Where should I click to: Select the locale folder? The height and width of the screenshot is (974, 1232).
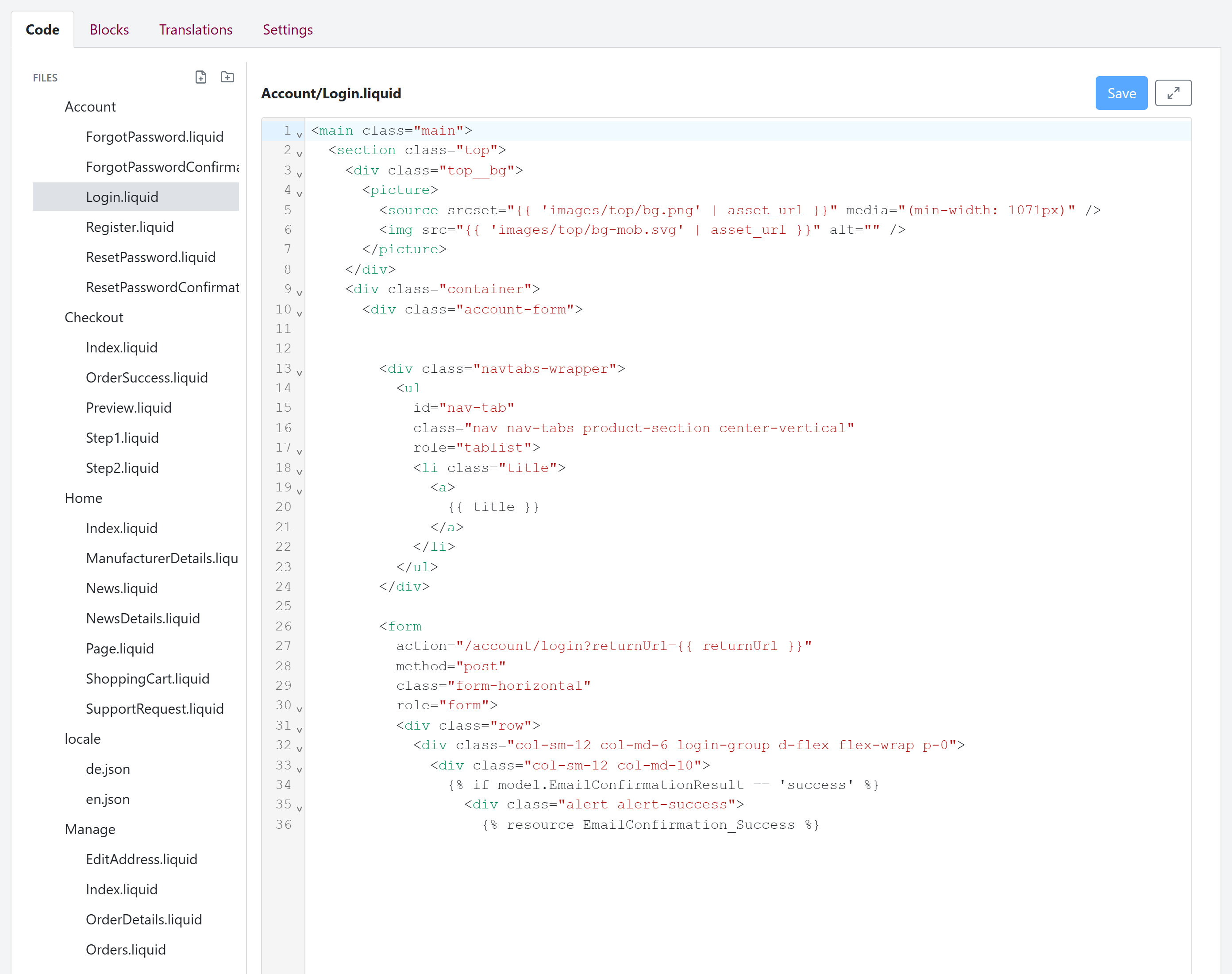click(83, 739)
